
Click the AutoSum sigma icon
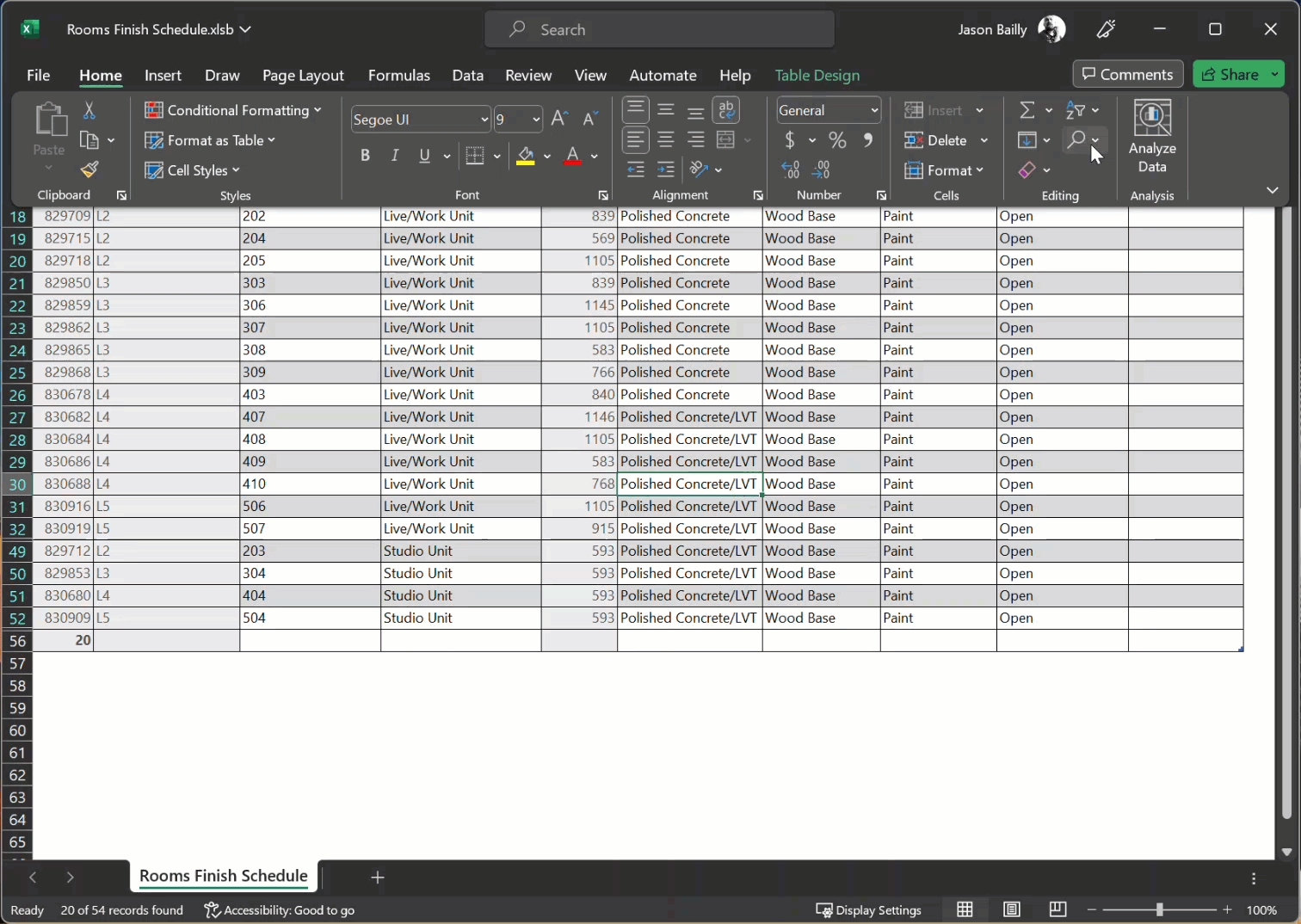point(1027,110)
